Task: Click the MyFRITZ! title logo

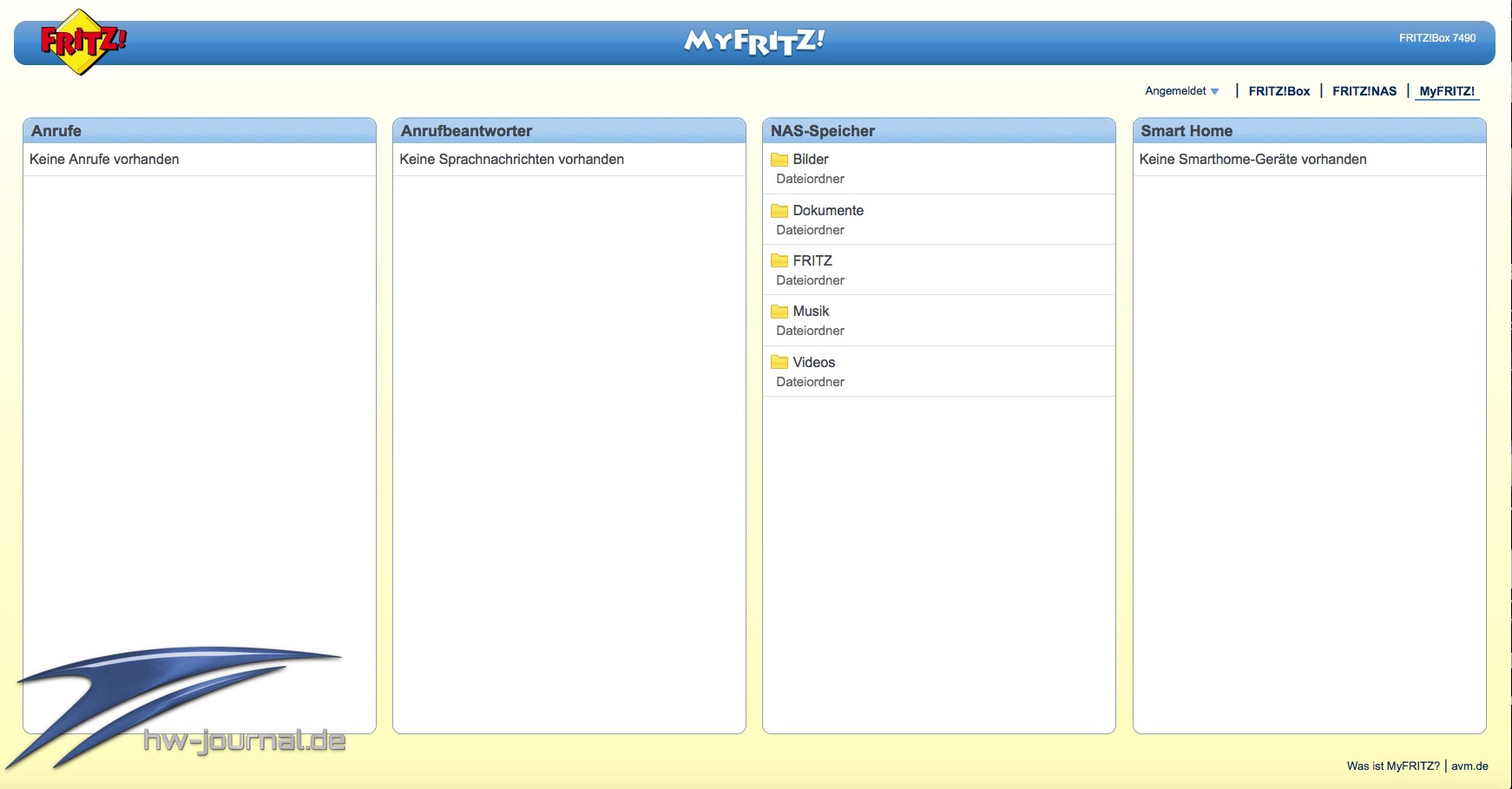Action: pos(754,42)
